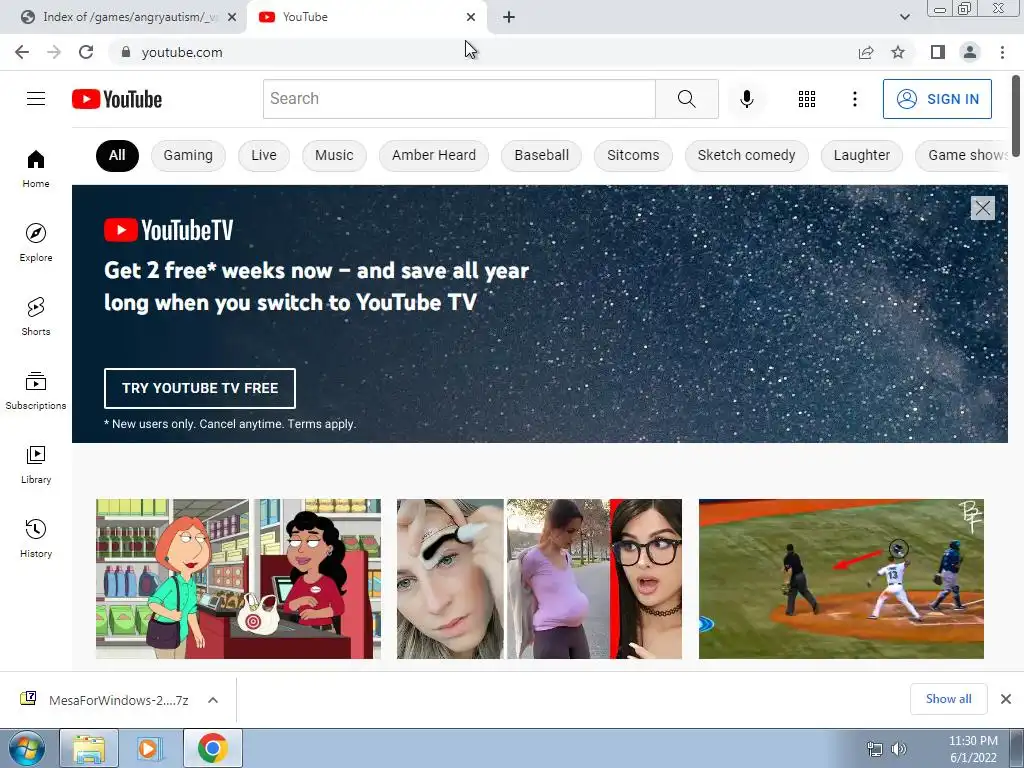Select the Sitcoms filter chip
1024x768 pixels.
pos(633,155)
